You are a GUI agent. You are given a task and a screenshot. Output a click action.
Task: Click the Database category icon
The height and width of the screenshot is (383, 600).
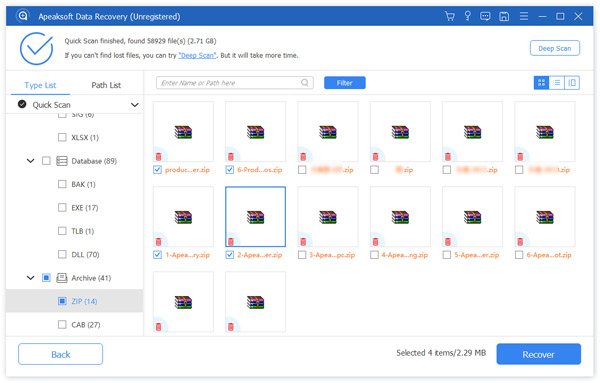pyautogui.click(x=62, y=161)
